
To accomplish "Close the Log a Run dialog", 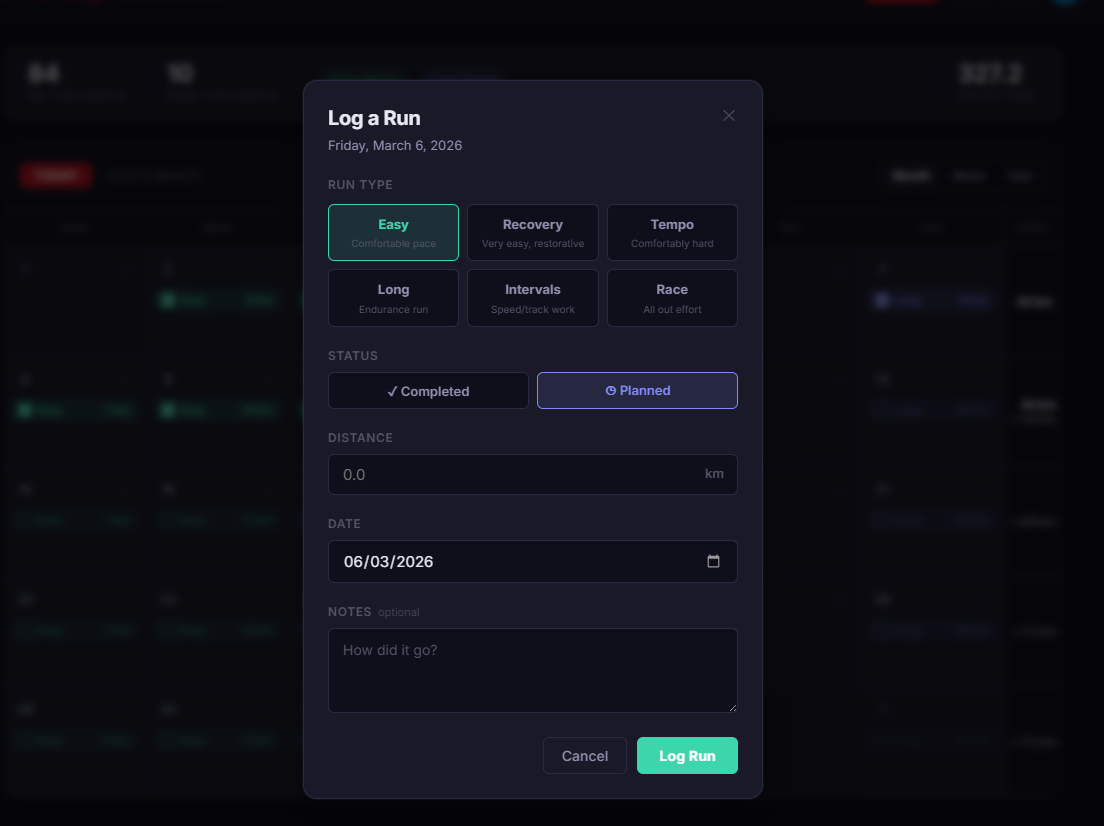I will click(x=729, y=115).
